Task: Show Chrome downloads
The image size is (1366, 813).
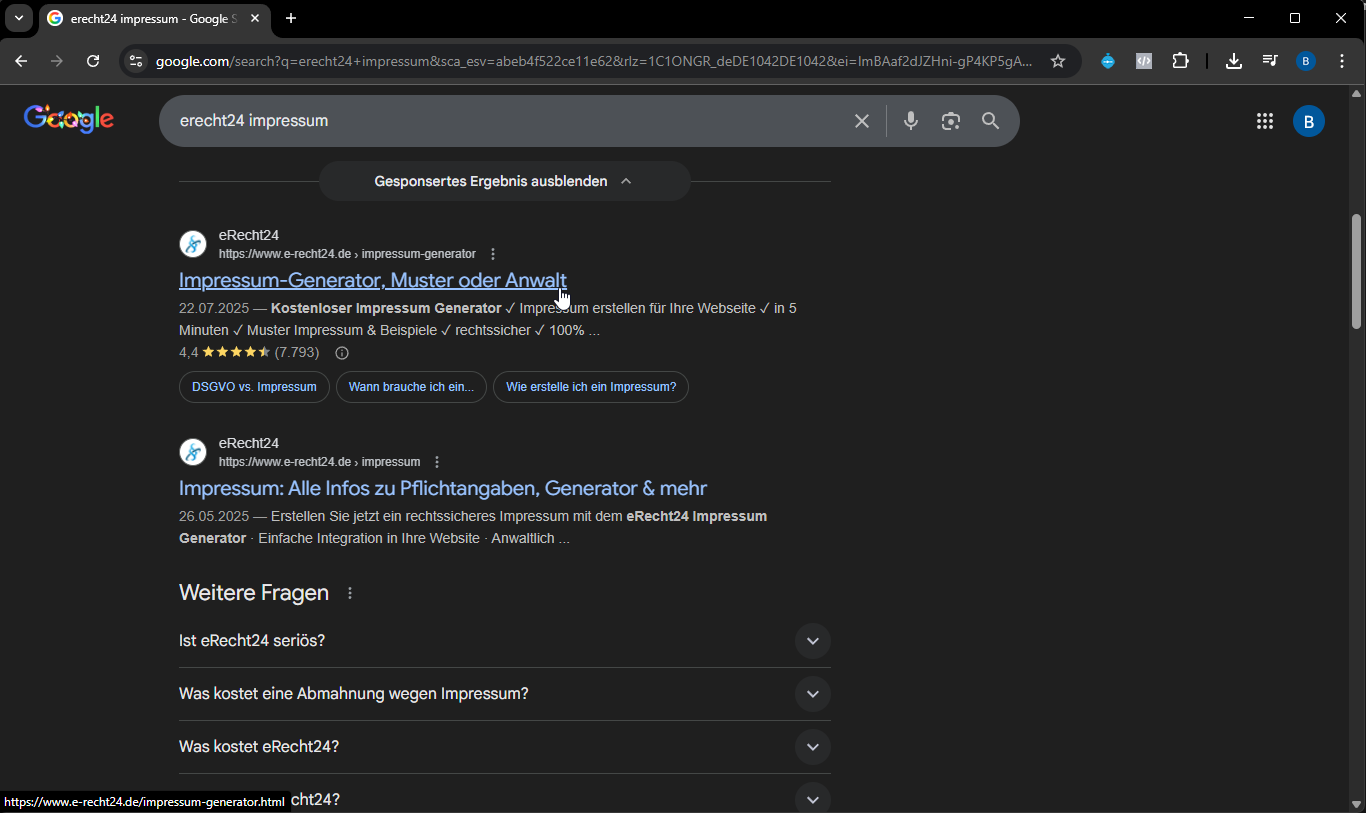Action: (x=1234, y=61)
